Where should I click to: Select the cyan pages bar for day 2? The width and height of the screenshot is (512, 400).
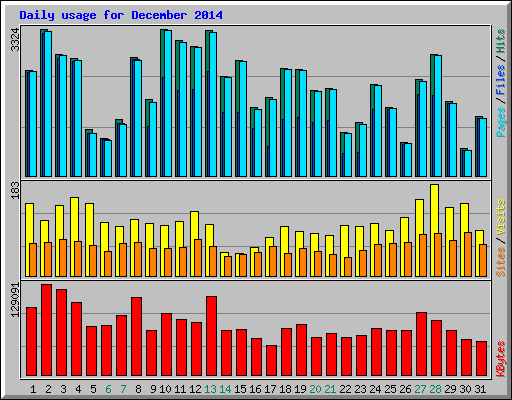pos(48,104)
